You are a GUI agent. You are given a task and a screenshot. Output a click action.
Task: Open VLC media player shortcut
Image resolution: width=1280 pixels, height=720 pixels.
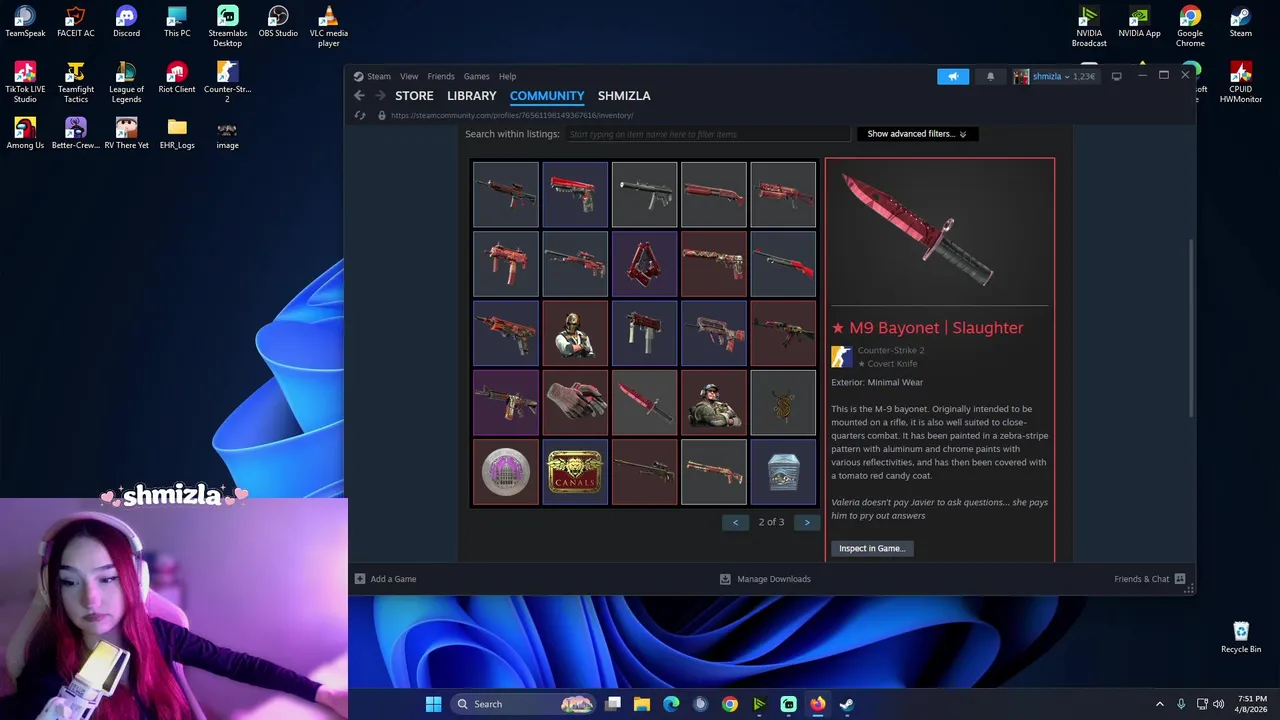click(328, 27)
